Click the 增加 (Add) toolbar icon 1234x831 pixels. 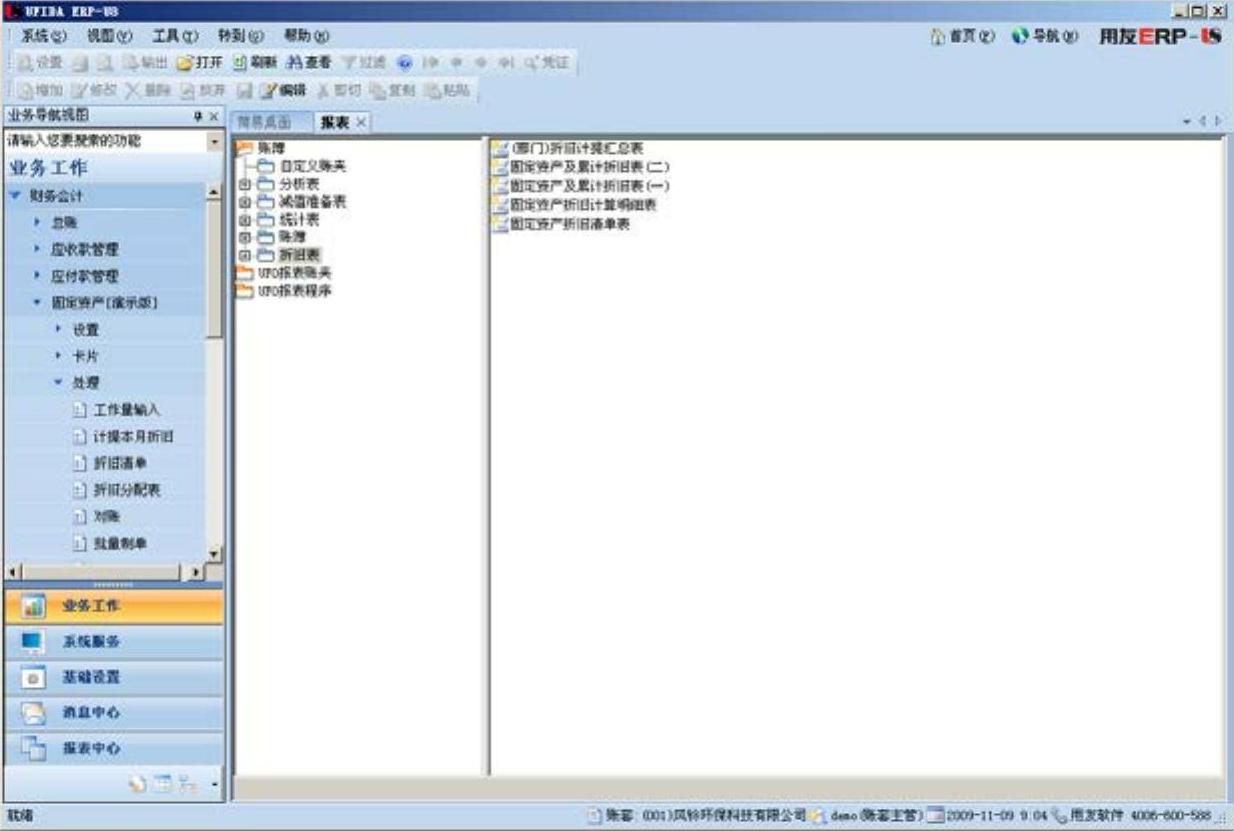coord(24,90)
